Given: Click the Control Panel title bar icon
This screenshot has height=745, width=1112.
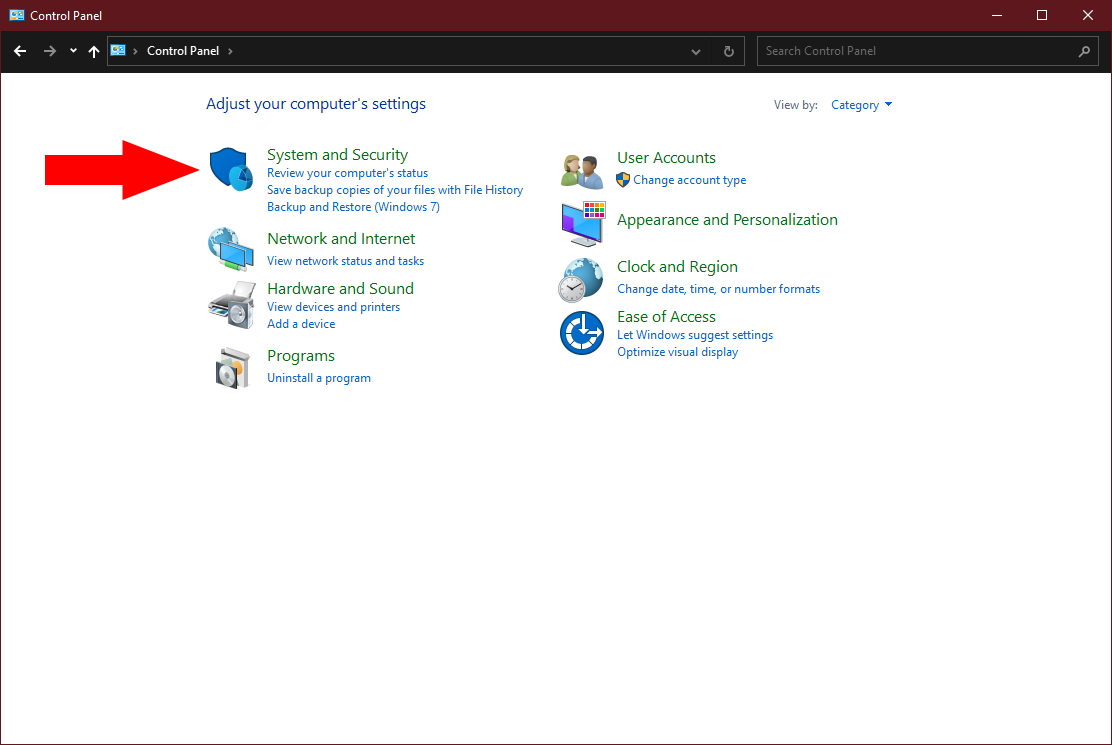Looking at the screenshot, I should [x=16, y=15].
